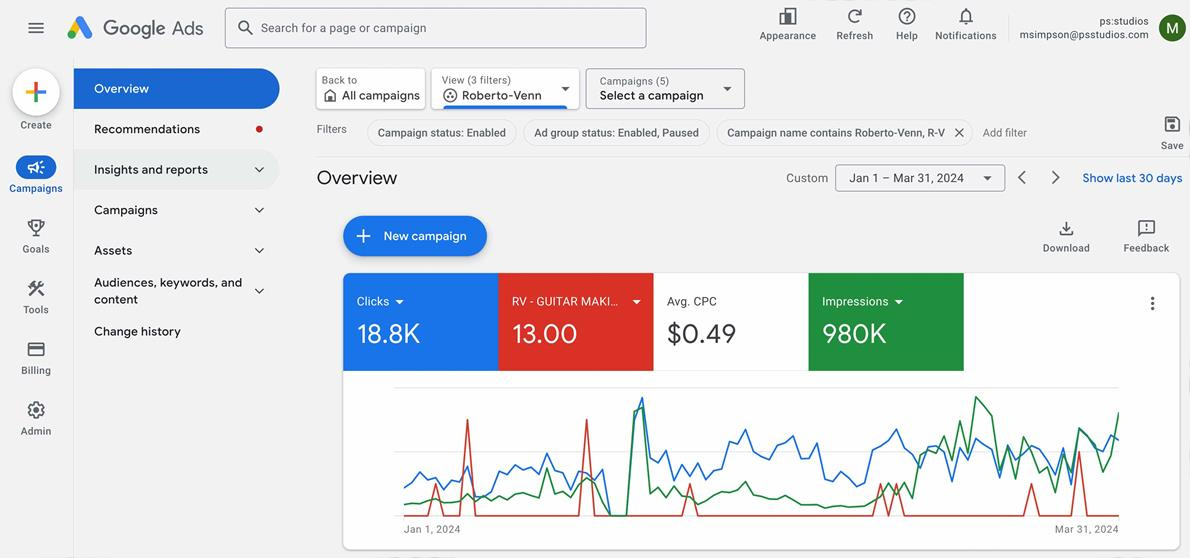Click the search for page or campaign field
Image resolution: width=1190 pixels, height=558 pixels.
(x=435, y=28)
